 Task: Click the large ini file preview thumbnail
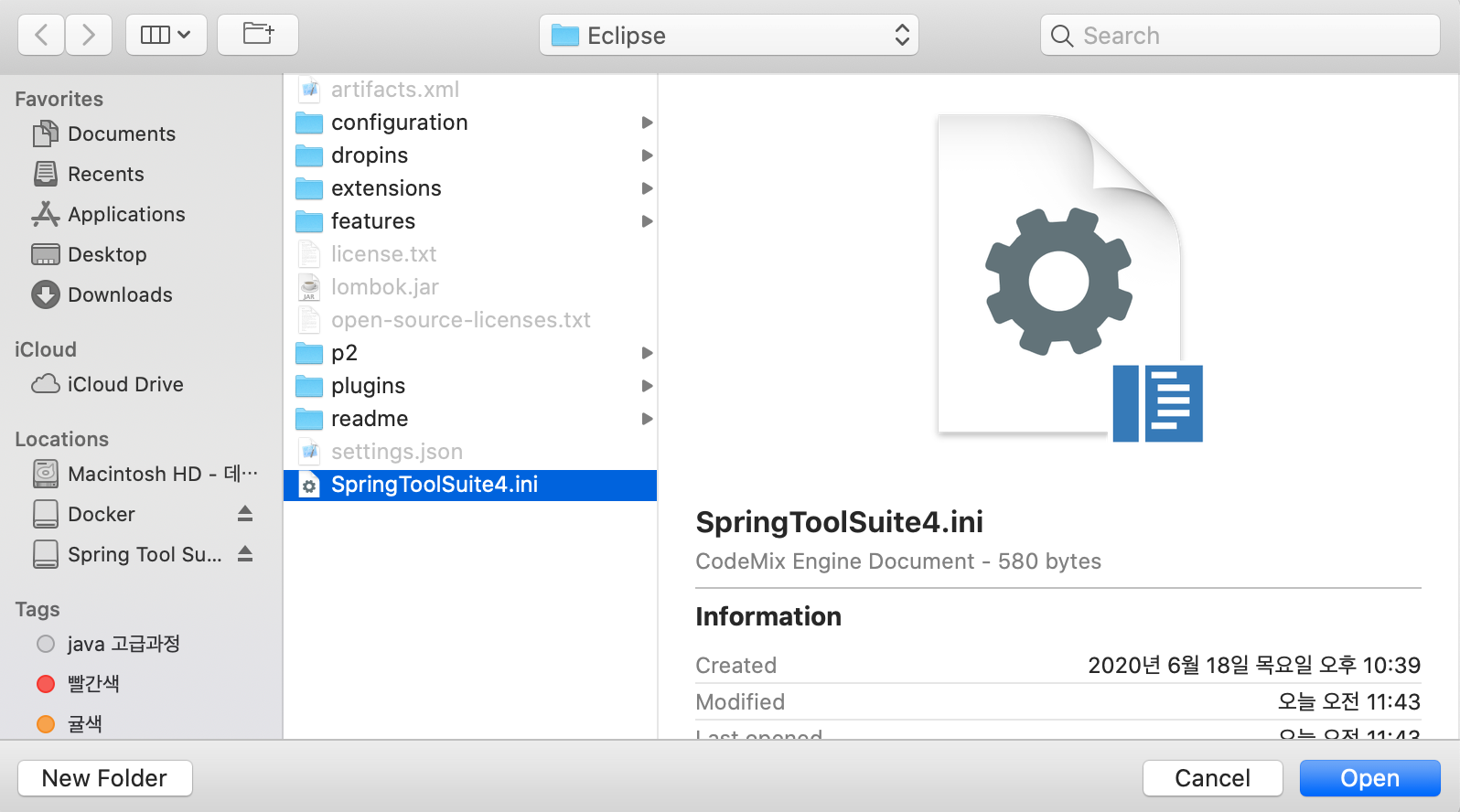click(1068, 278)
